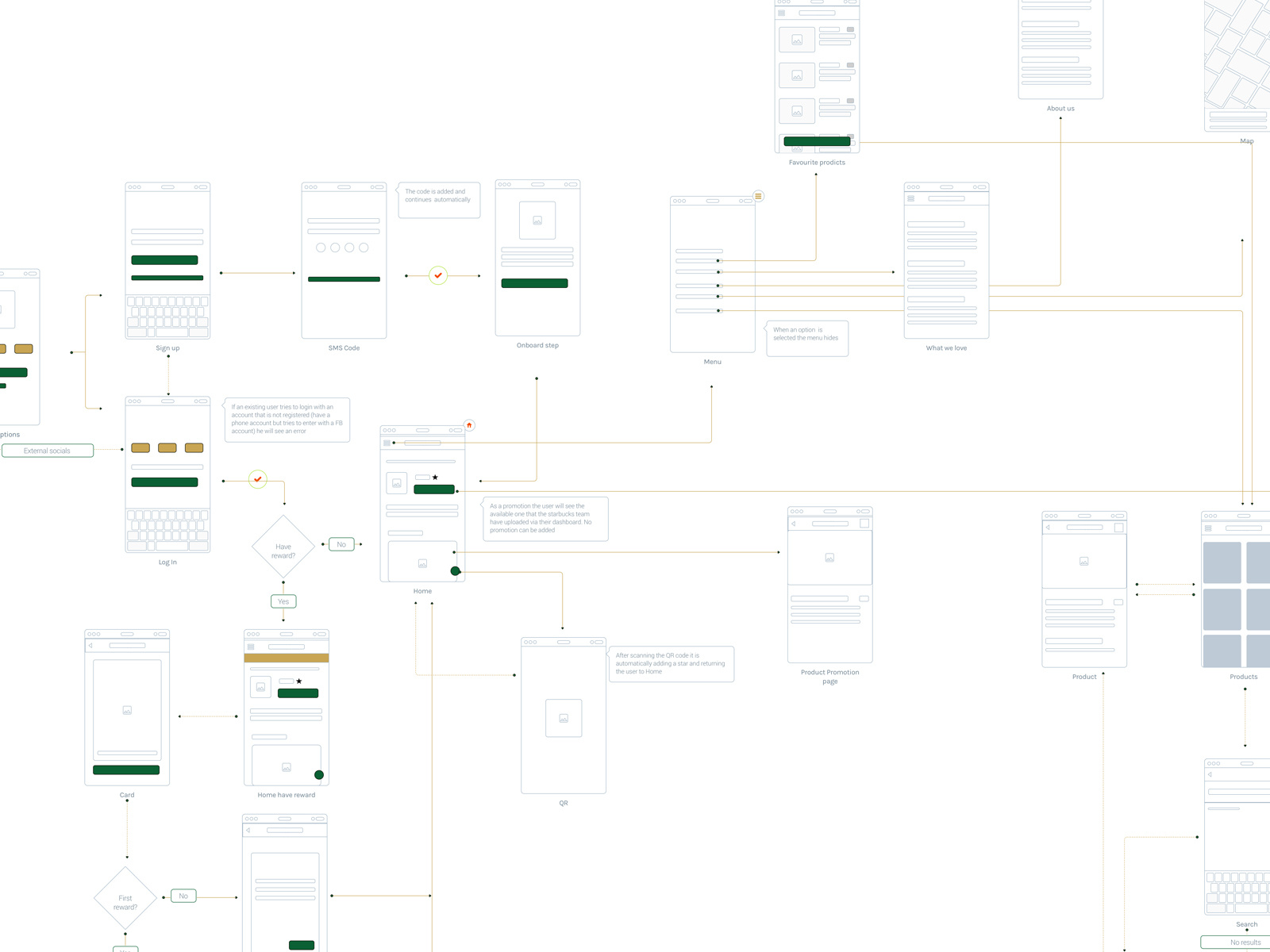Click the hamburger badge icon on the Menu screen
Screen dimensions: 1270x952
(x=758, y=196)
